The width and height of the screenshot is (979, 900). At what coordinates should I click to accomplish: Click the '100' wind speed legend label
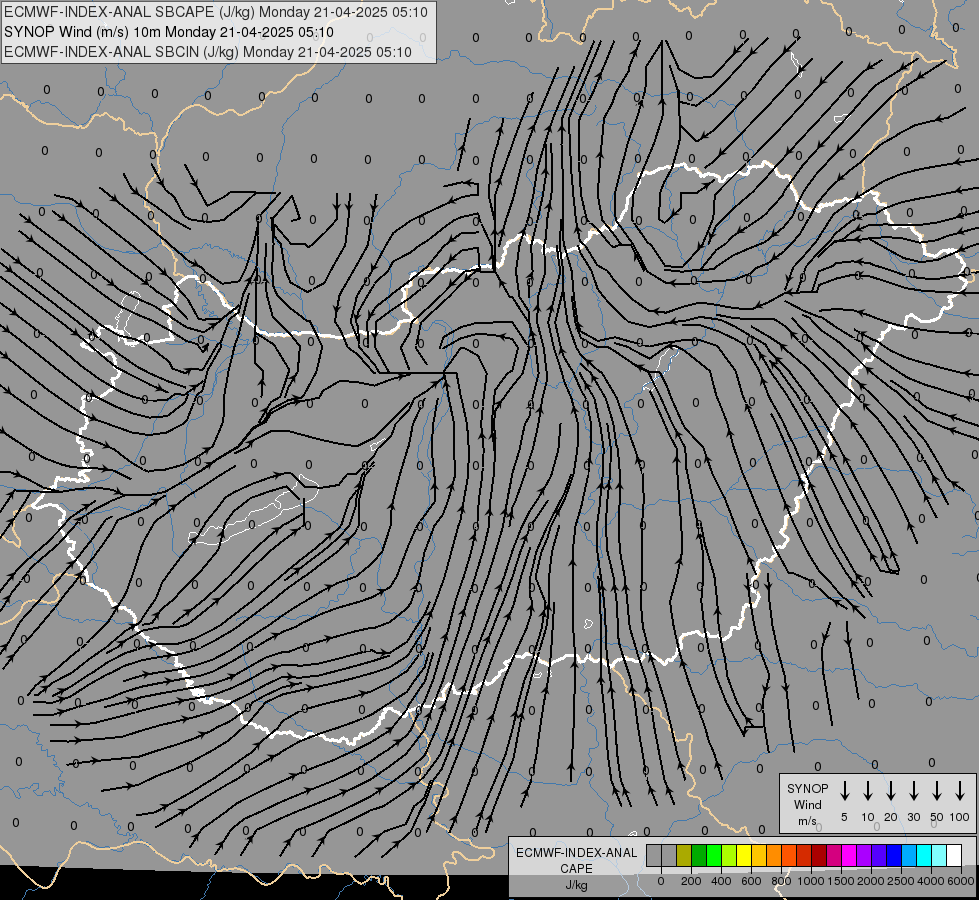[x=960, y=817]
